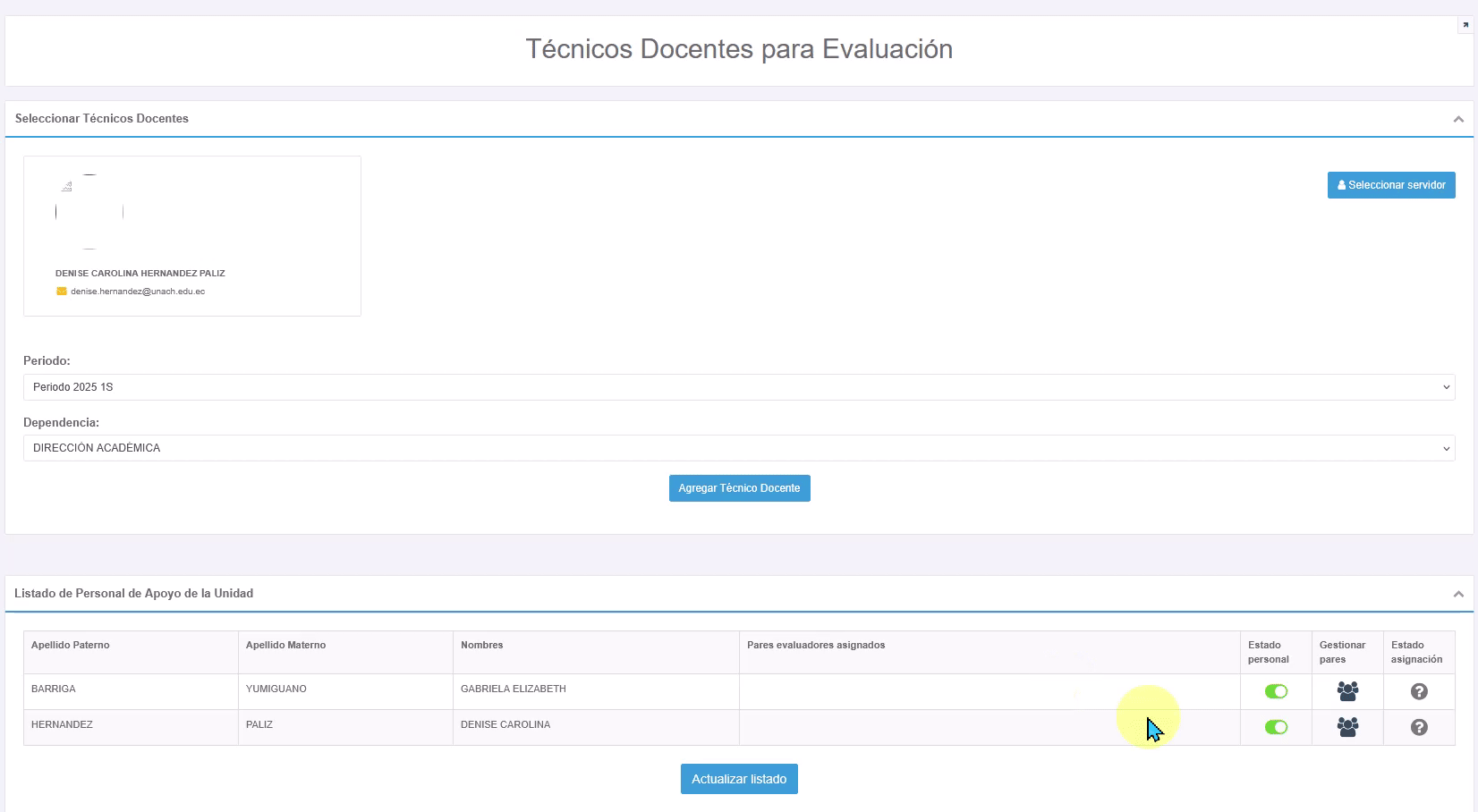Click the email envelope icon

coord(62,292)
